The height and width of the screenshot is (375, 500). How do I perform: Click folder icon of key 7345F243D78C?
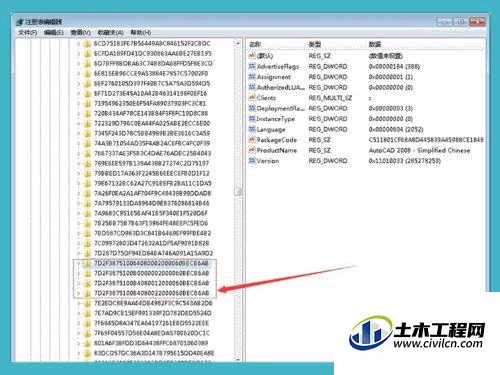click(87, 134)
